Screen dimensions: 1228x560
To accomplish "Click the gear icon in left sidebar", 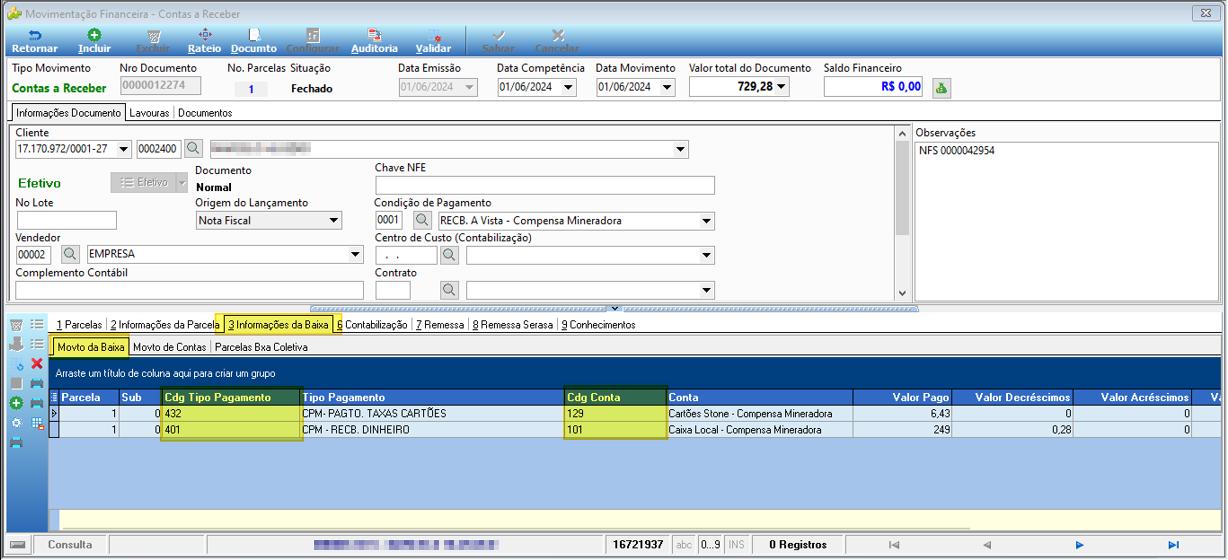I will (x=16, y=423).
